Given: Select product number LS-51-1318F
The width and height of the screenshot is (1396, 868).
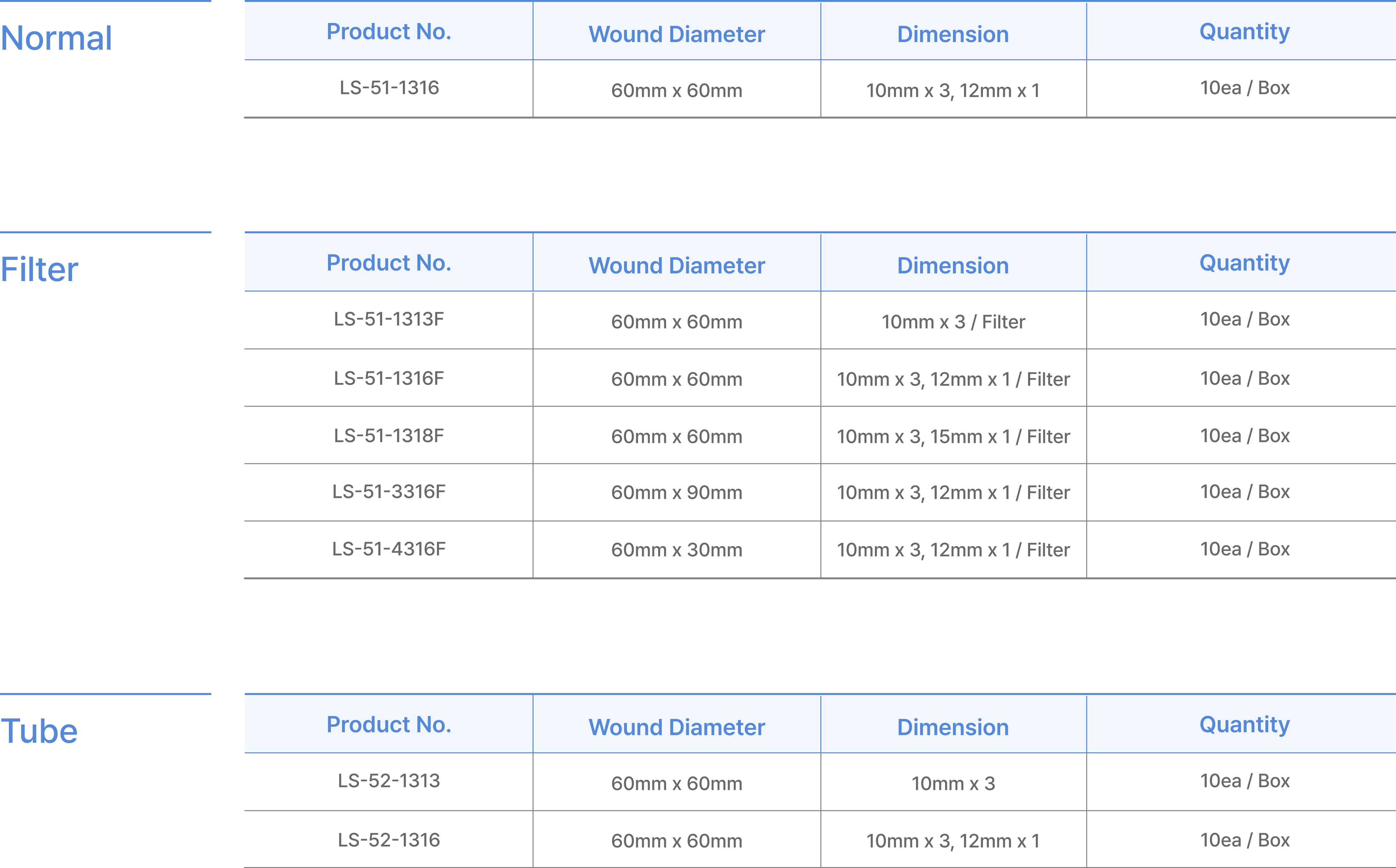Looking at the screenshot, I should 389,436.
